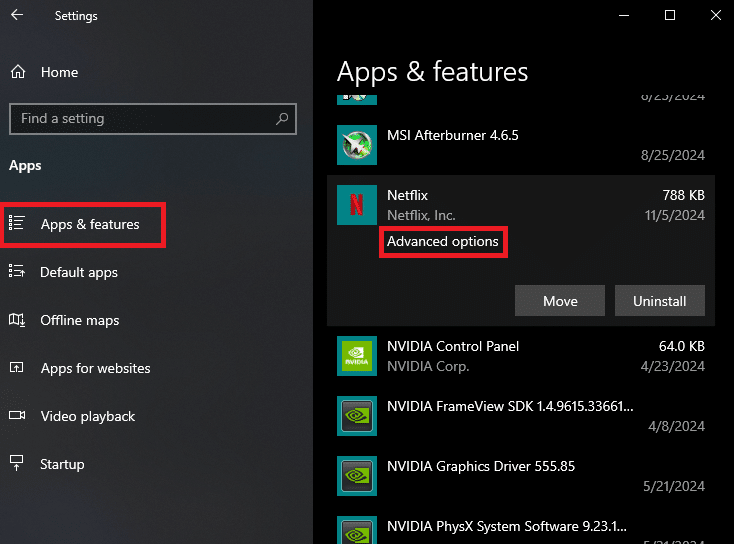Focus the Find a setting search box

point(140,118)
